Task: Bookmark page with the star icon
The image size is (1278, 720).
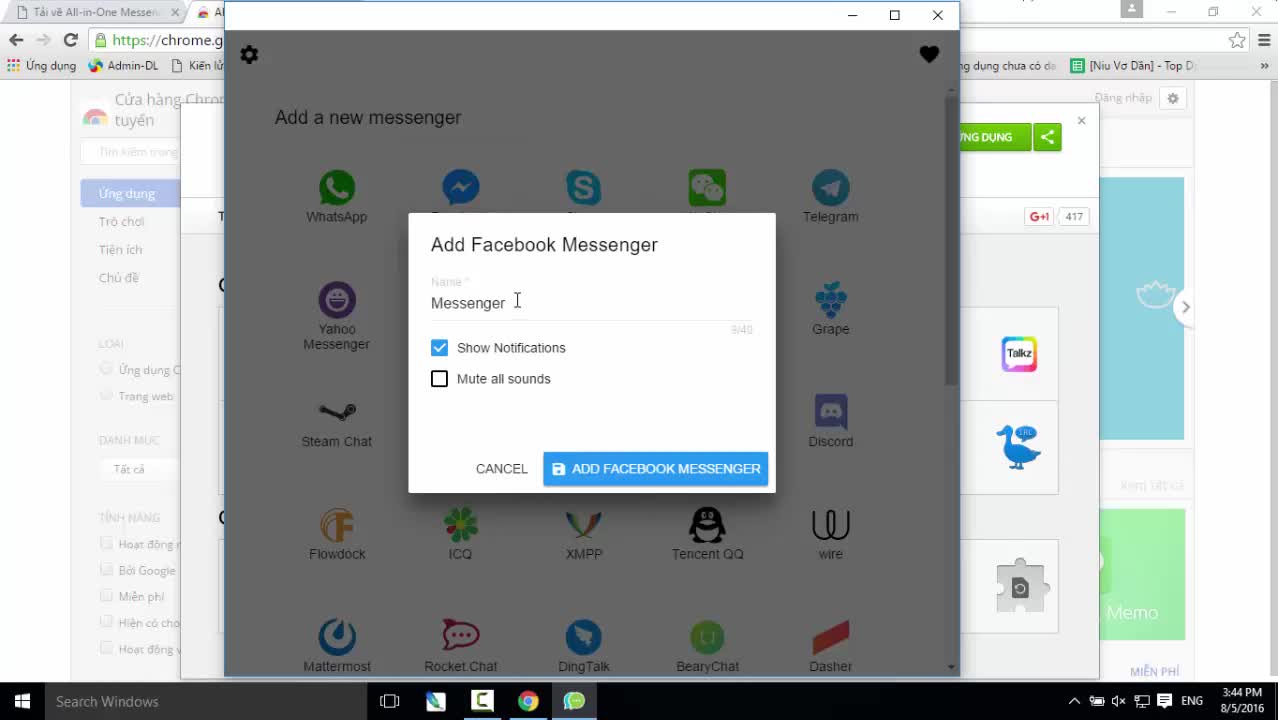Action: pos(1237,40)
